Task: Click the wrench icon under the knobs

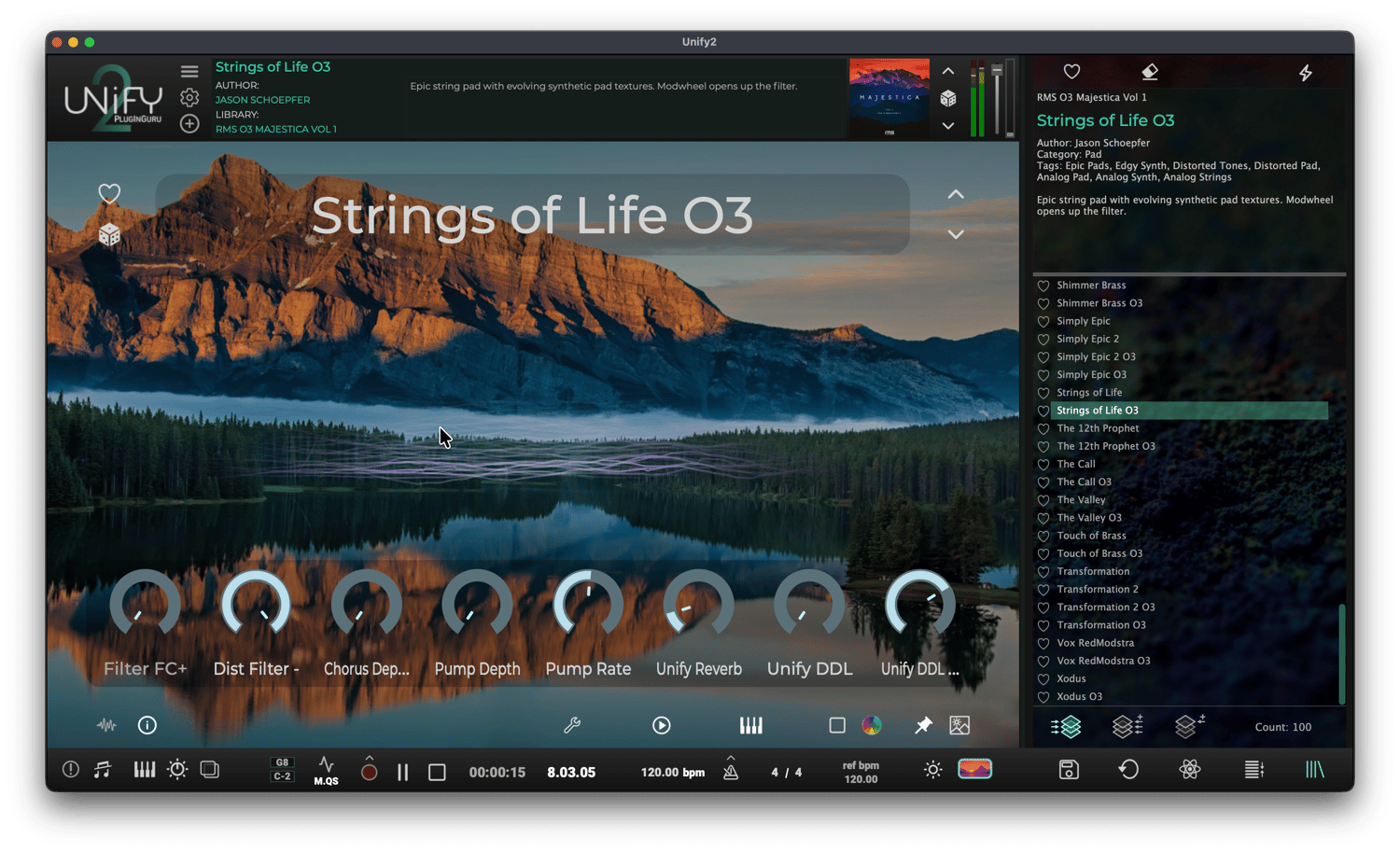Action: 572,725
